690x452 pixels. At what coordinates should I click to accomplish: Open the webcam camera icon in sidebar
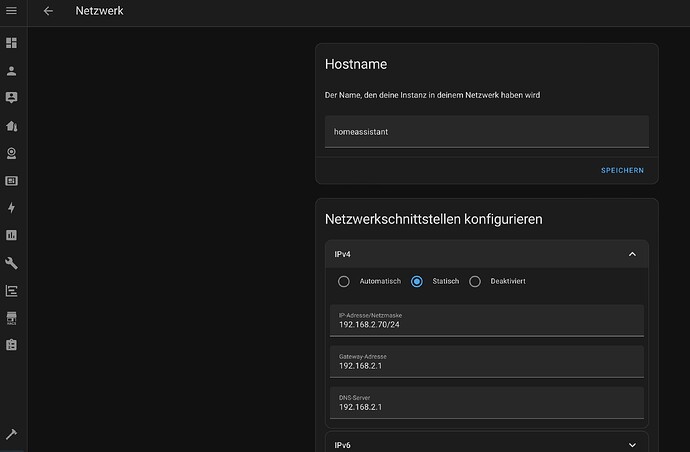click(11, 153)
